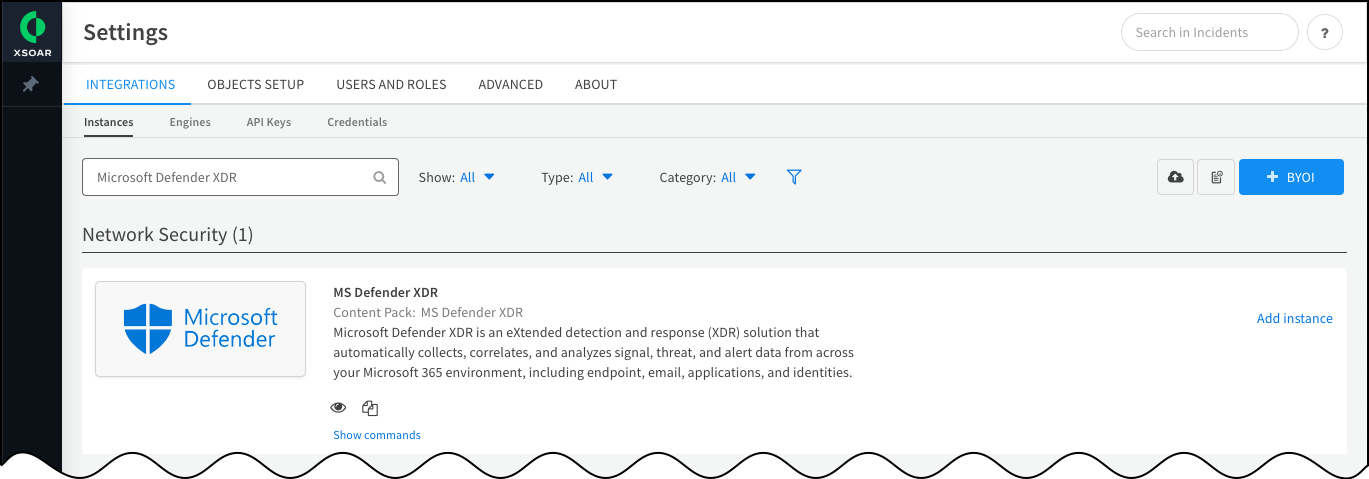Open the Users and Roles tab
The height and width of the screenshot is (479, 1369).
click(391, 84)
